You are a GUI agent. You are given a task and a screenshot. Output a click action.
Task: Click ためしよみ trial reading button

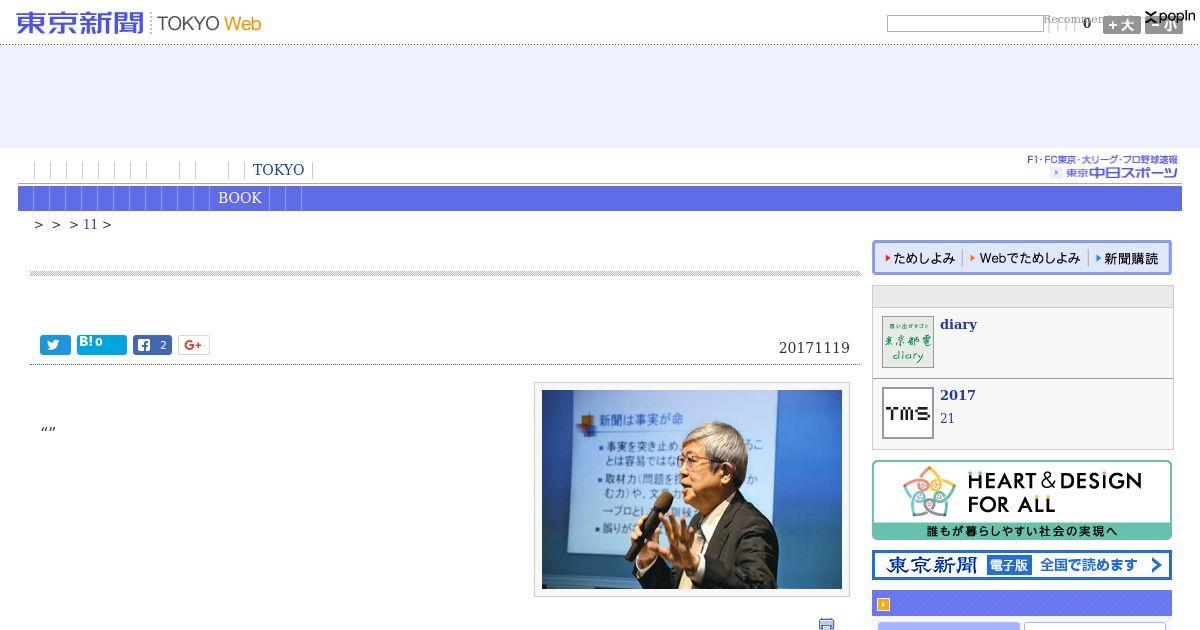920,258
